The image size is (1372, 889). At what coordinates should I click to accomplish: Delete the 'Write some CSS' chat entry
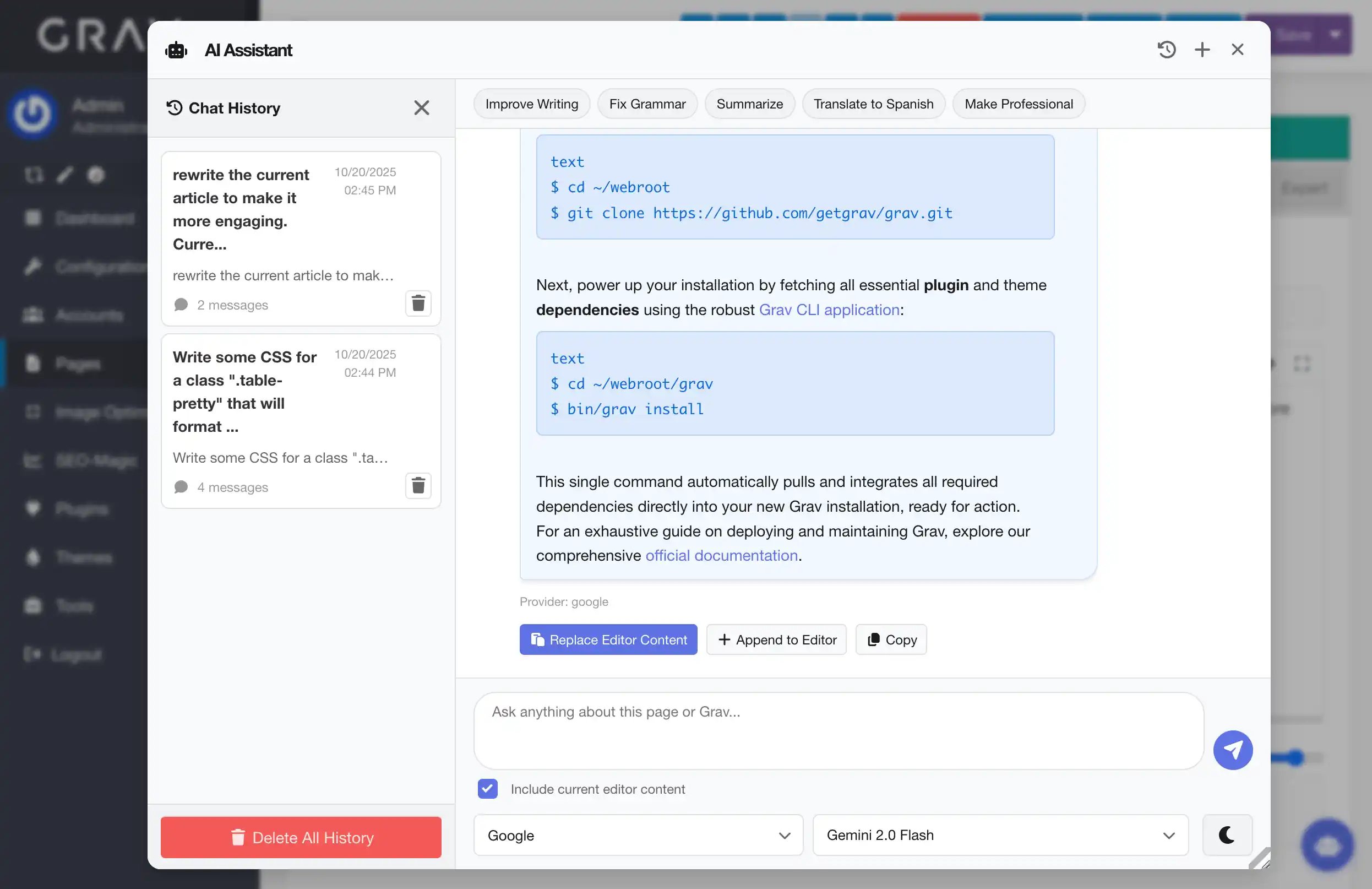(x=418, y=485)
